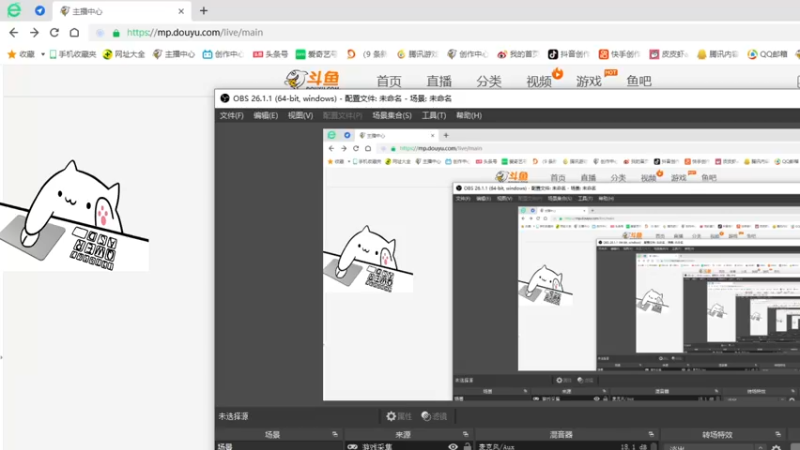Go to Douyu 游戏 navigation item
Screen dimensions: 800x450
click(589, 81)
